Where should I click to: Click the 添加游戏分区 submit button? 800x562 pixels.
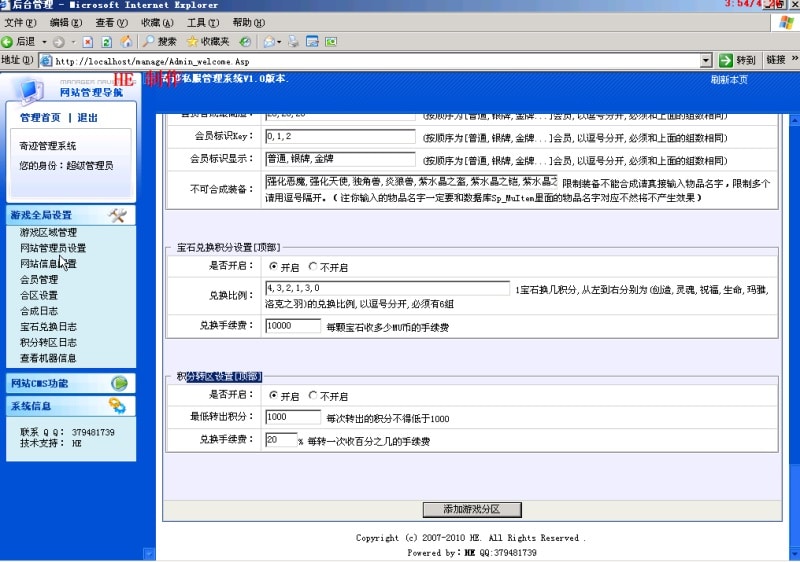coord(482,509)
